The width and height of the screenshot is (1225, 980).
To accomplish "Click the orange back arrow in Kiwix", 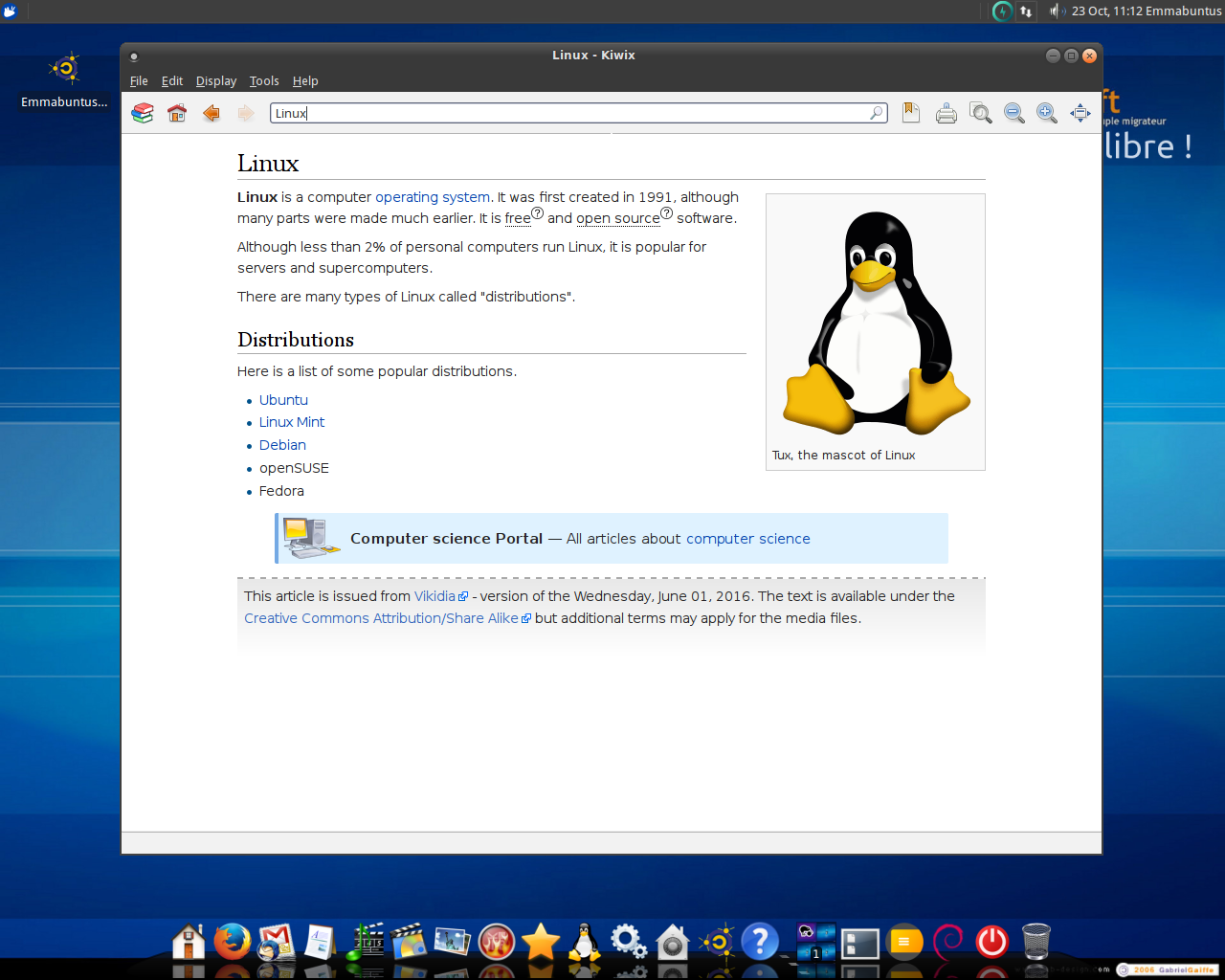I will [212, 113].
